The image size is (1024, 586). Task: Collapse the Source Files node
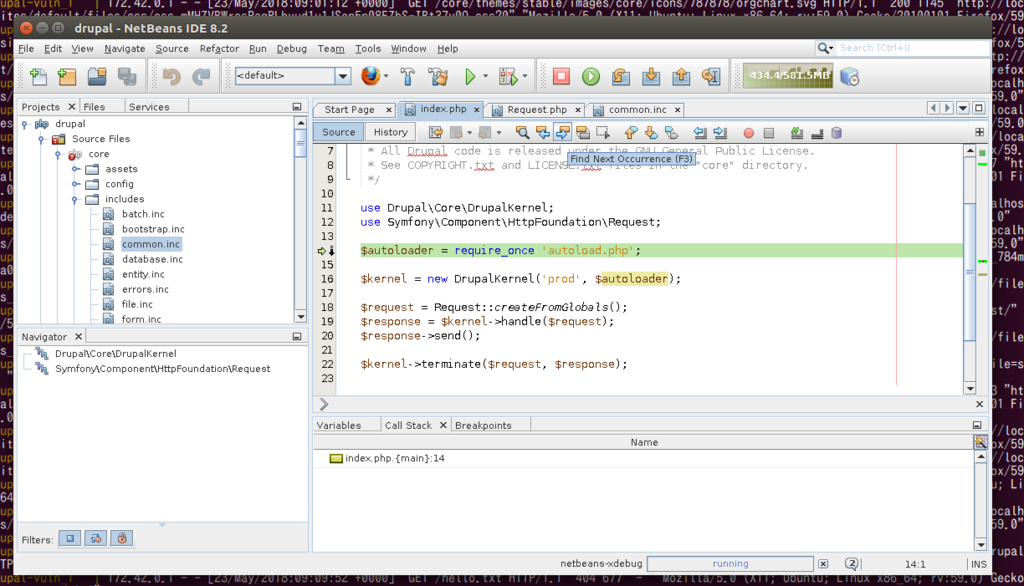point(41,138)
